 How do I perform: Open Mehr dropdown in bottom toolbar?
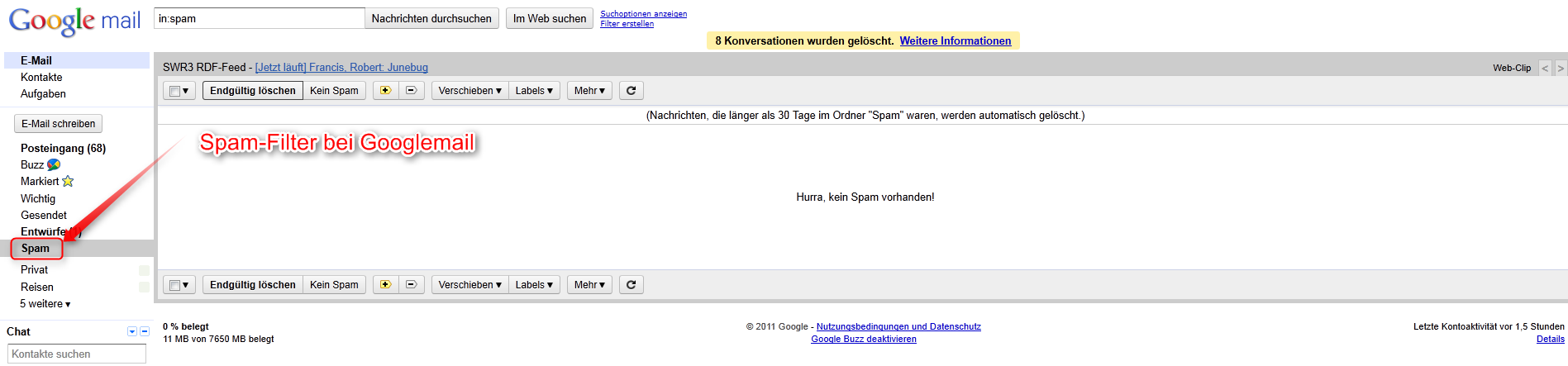[x=589, y=285]
